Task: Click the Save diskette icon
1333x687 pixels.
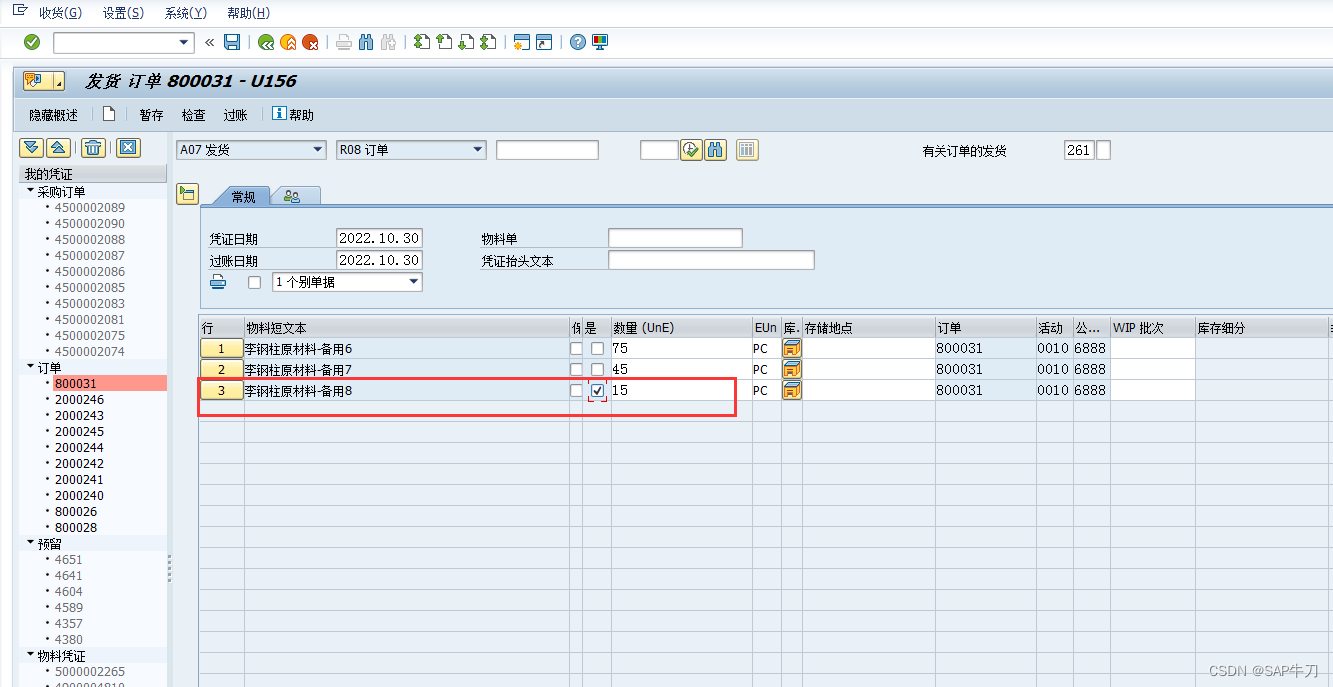Action: click(x=232, y=42)
